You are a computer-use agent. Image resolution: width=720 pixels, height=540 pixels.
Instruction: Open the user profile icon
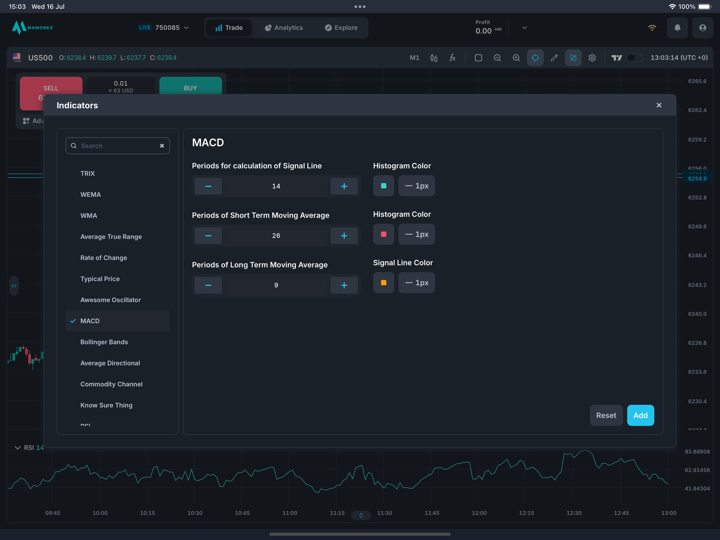point(702,28)
